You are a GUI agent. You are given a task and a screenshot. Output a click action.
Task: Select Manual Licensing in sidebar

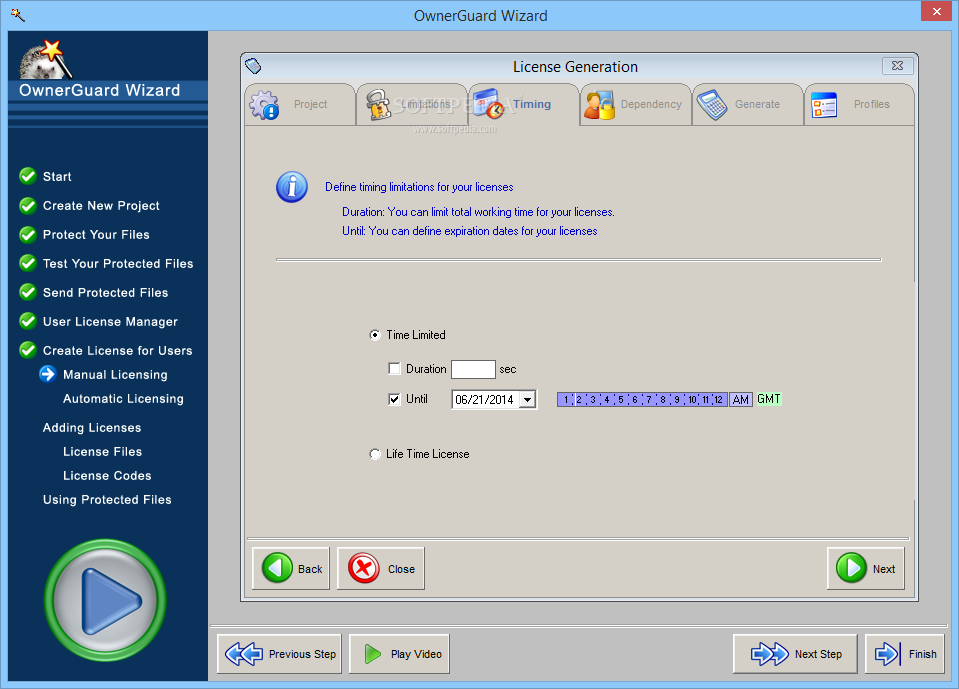point(115,375)
